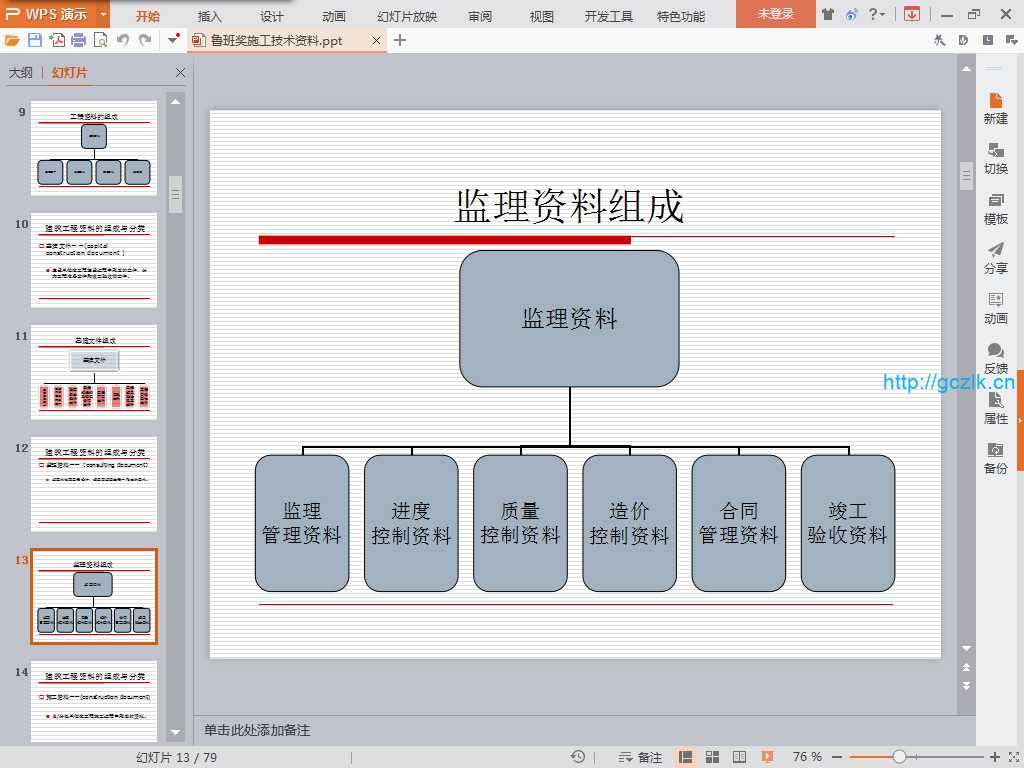Click the Undo arrow icon
The width and height of the screenshot is (1024, 768).
(122, 40)
